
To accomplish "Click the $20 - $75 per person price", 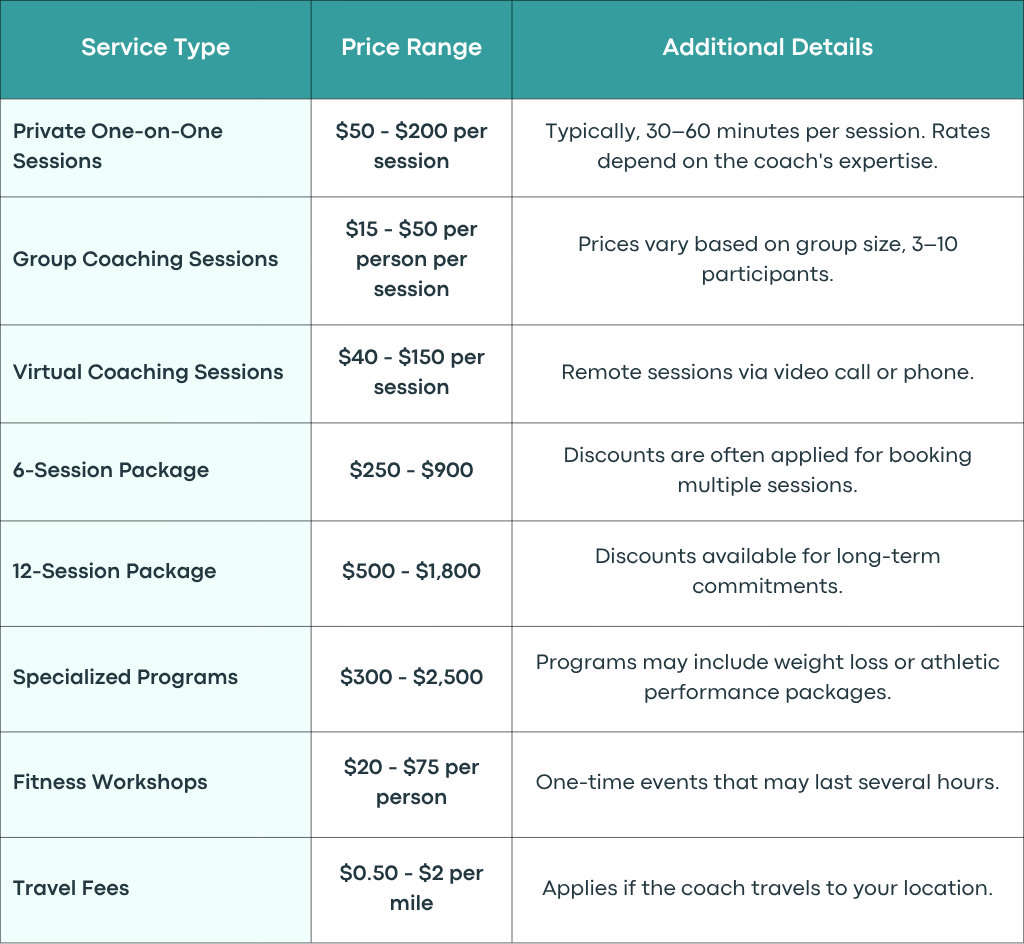I will point(411,782).
